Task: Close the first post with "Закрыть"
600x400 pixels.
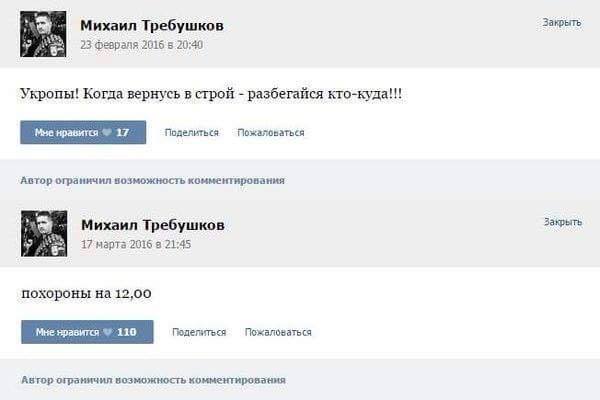Action: 562,22
